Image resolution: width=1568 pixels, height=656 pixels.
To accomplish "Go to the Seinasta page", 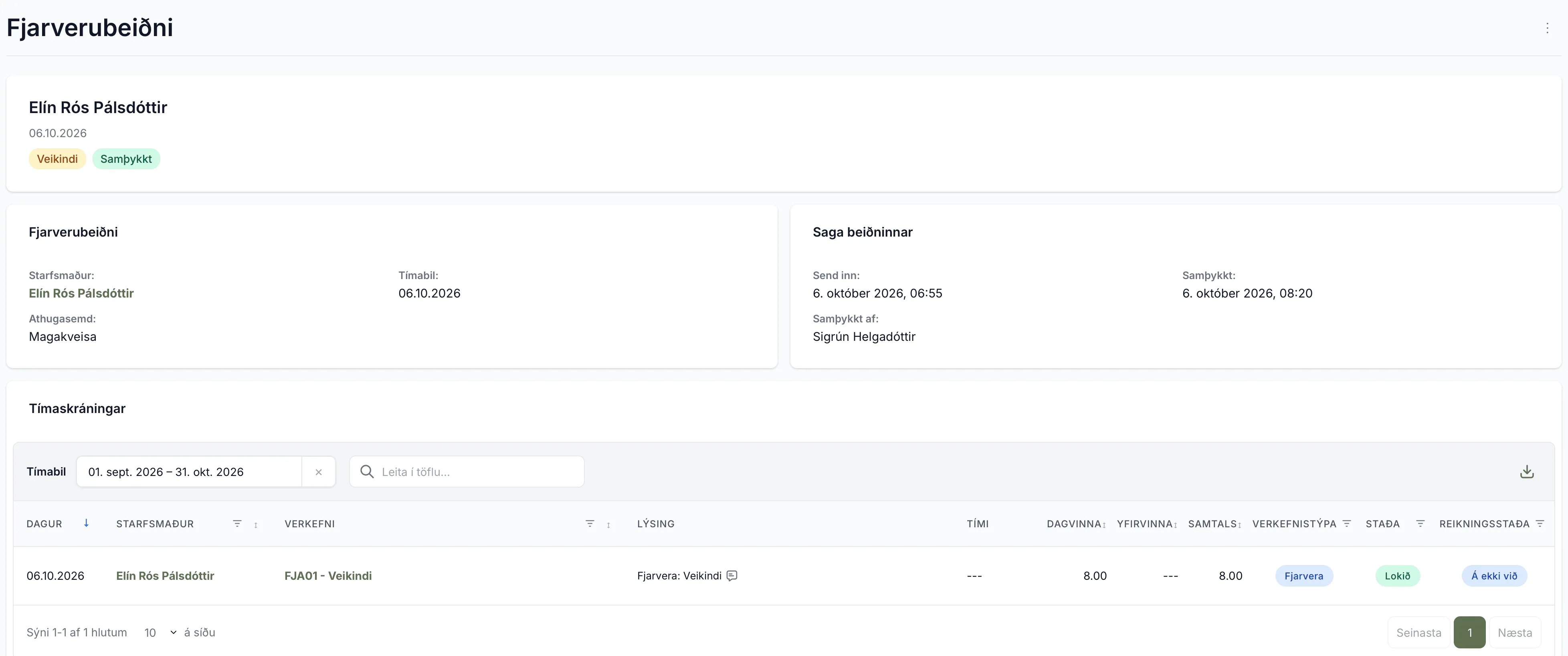I will (1418, 632).
